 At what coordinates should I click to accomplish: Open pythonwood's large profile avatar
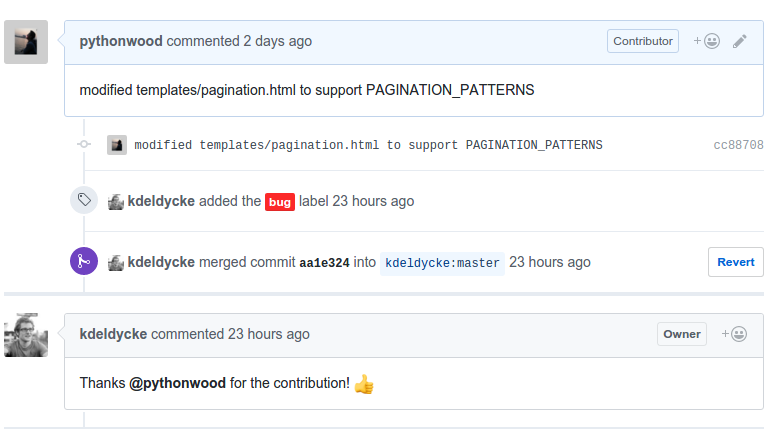point(26,42)
